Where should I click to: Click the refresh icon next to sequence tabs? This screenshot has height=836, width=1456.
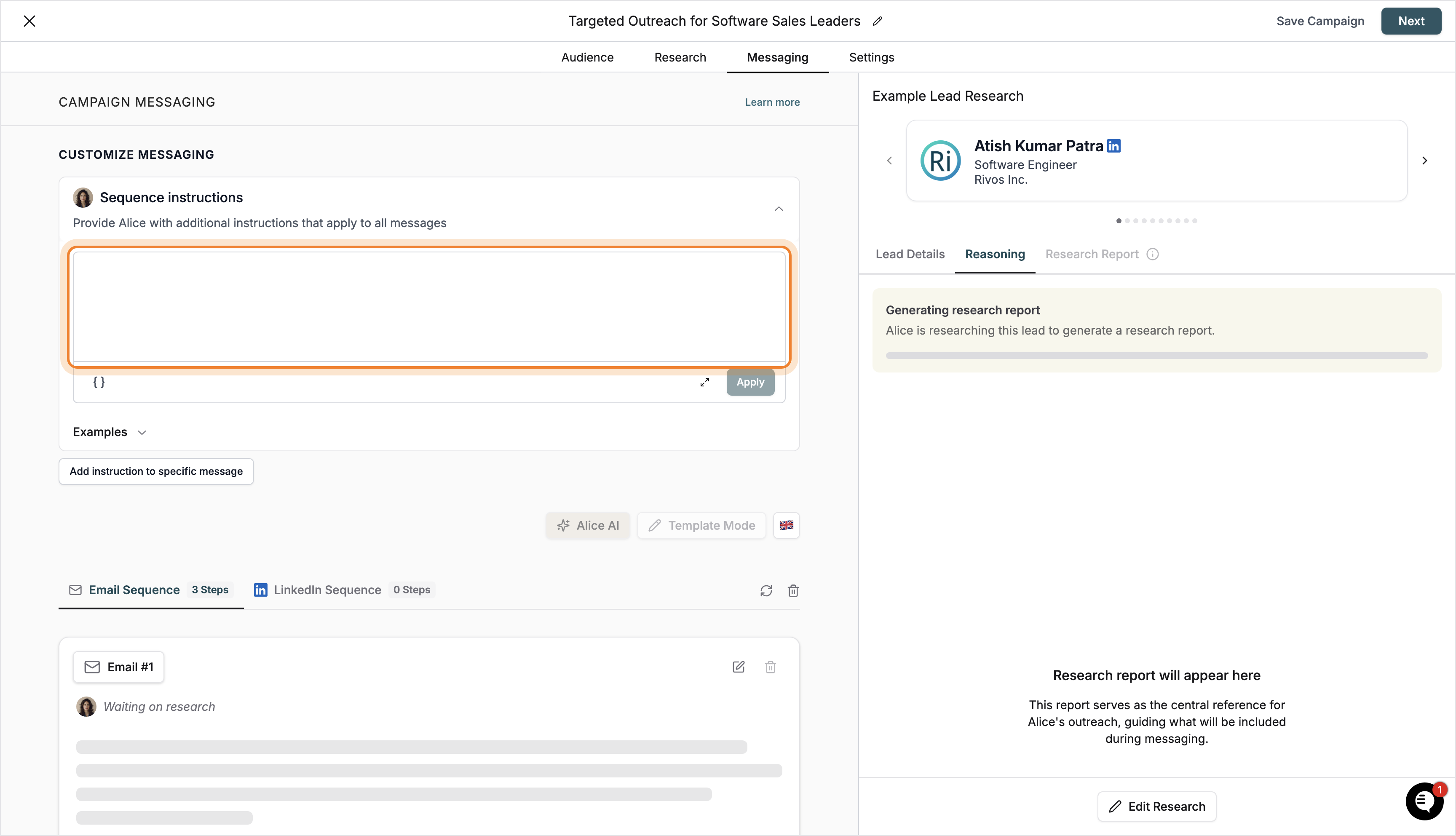tap(766, 591)
